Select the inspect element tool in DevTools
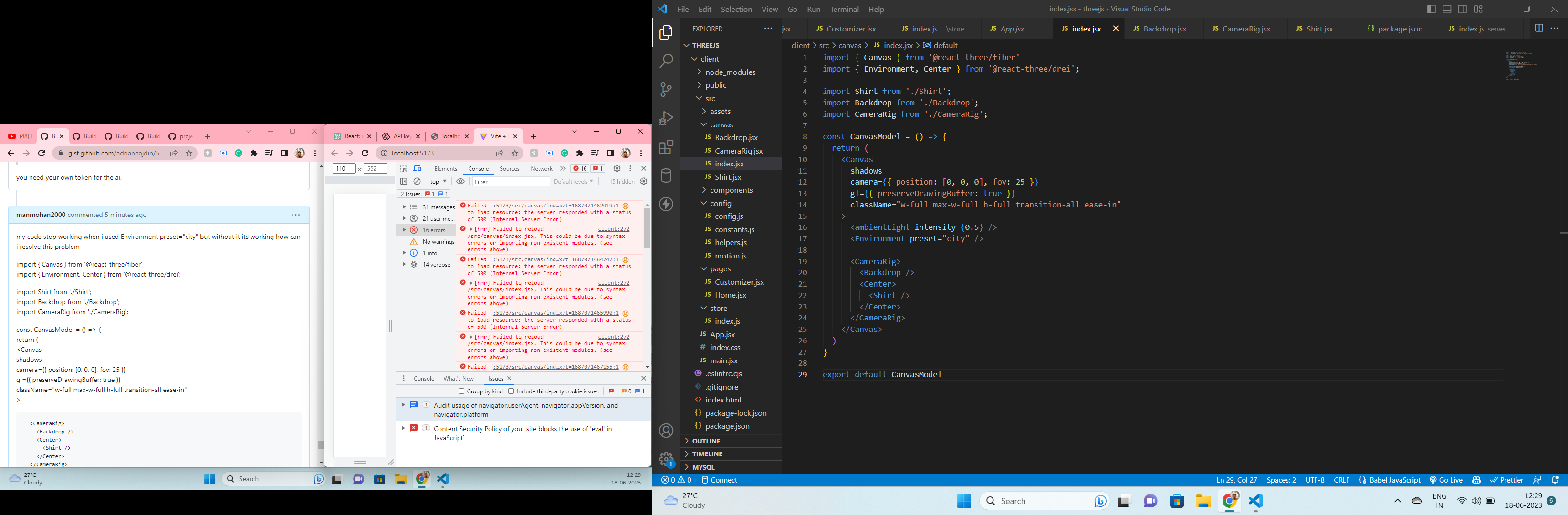This screenshot has height=515, width=1568. 404,168
